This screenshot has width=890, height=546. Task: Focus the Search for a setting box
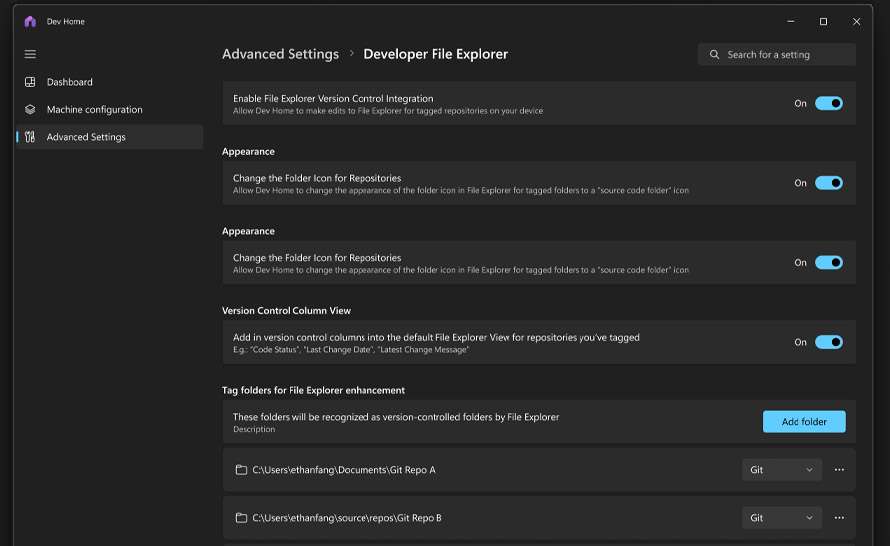[x=776, y=54]
